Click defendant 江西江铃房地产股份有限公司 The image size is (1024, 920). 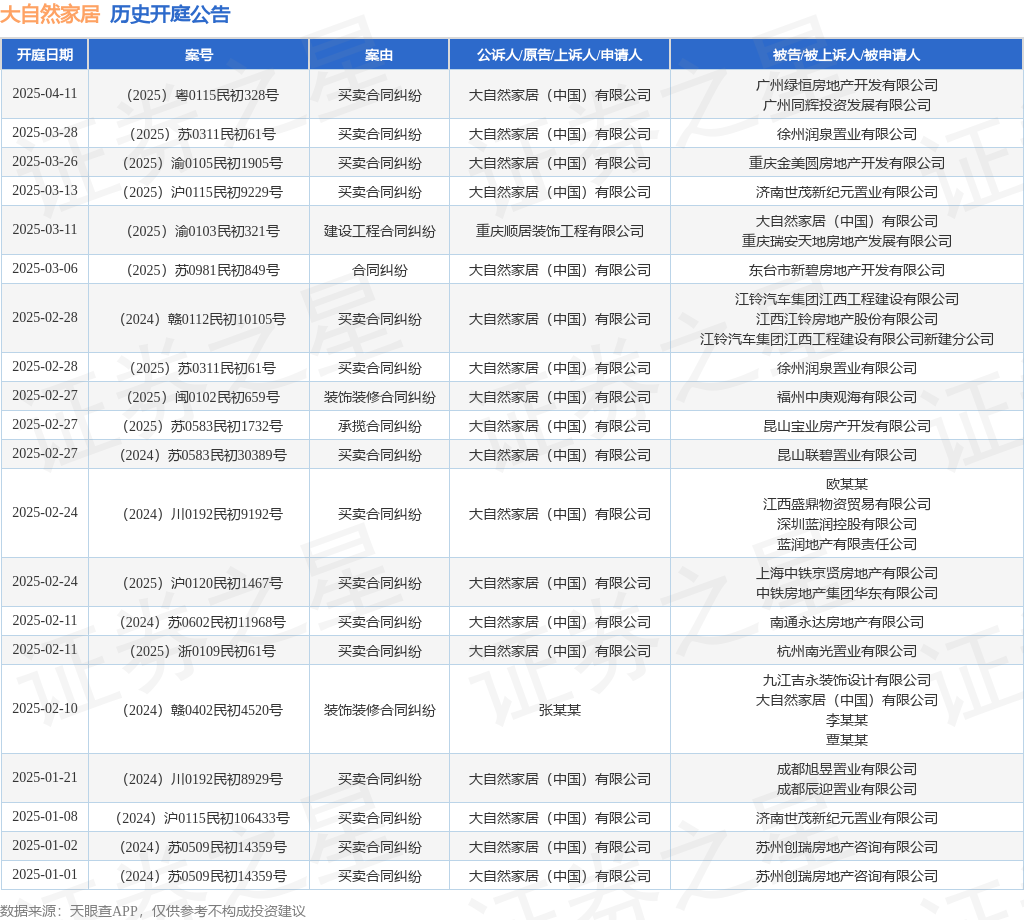(x=846, y=319)
